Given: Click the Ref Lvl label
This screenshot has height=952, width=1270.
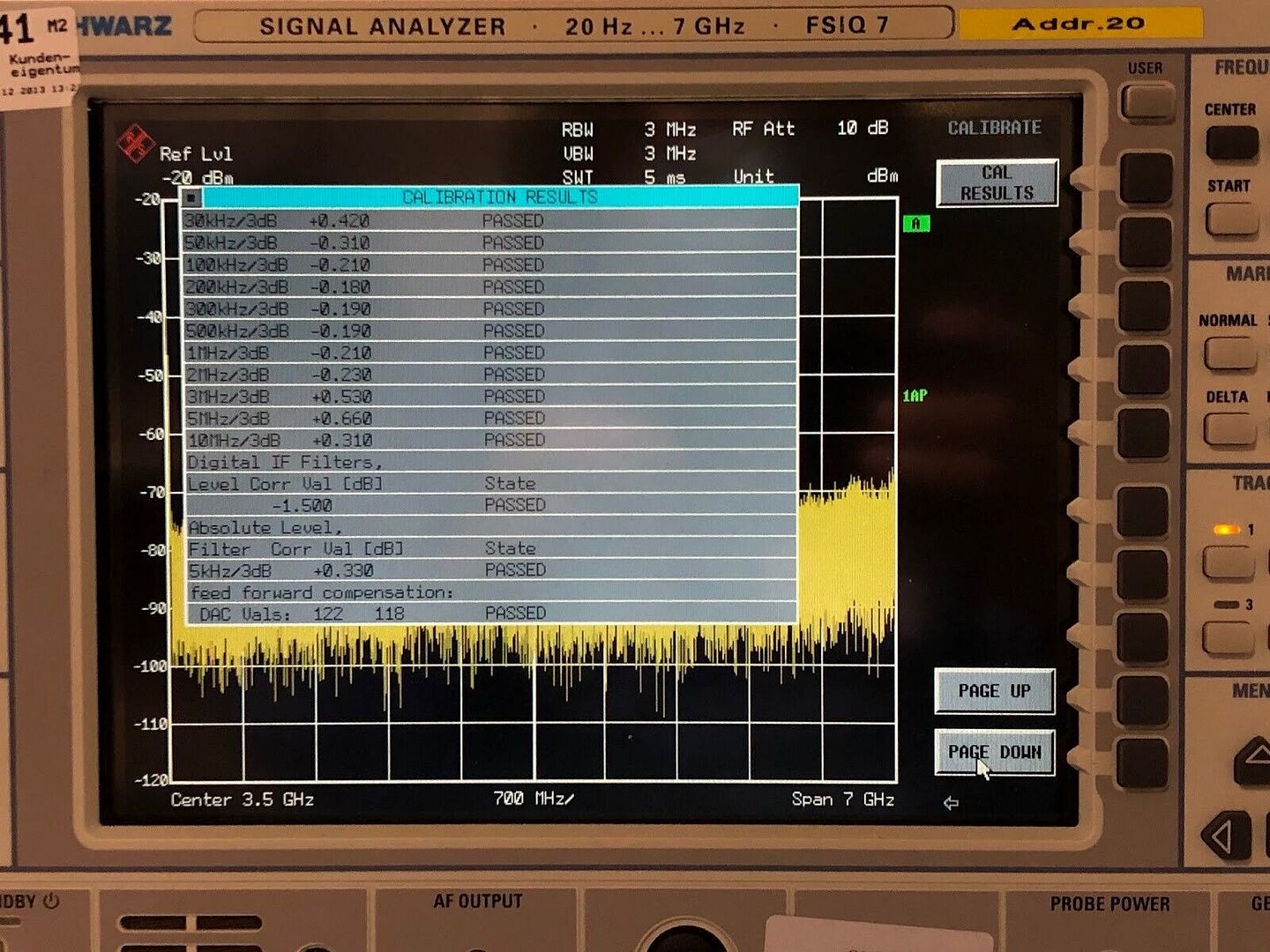Looking at the screenshot, I should click(x=196, y=154).
